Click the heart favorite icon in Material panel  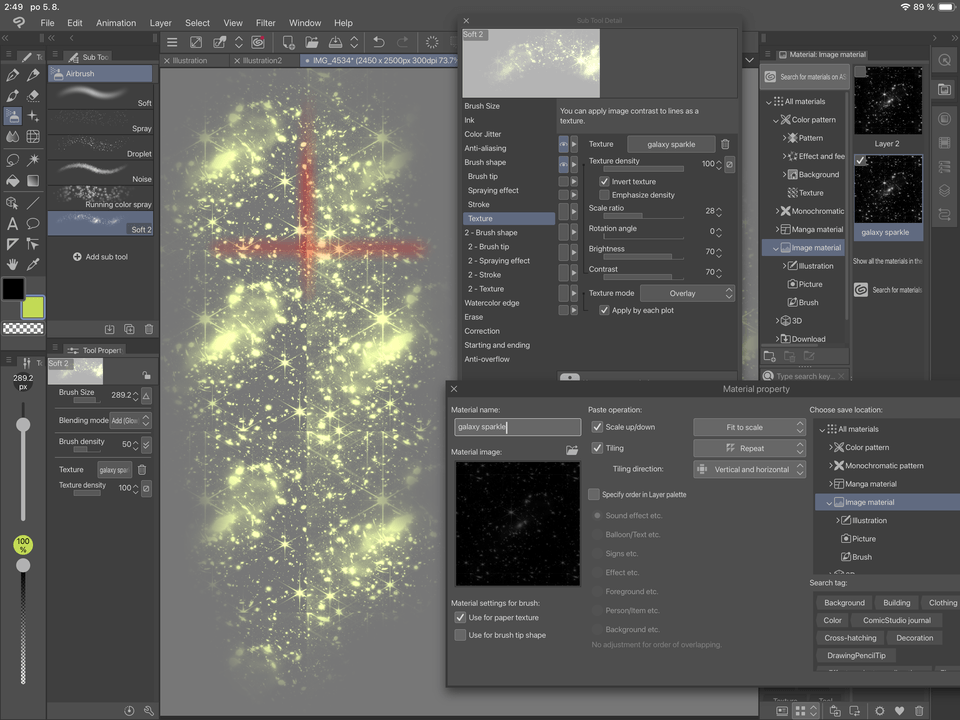[899, 711]
